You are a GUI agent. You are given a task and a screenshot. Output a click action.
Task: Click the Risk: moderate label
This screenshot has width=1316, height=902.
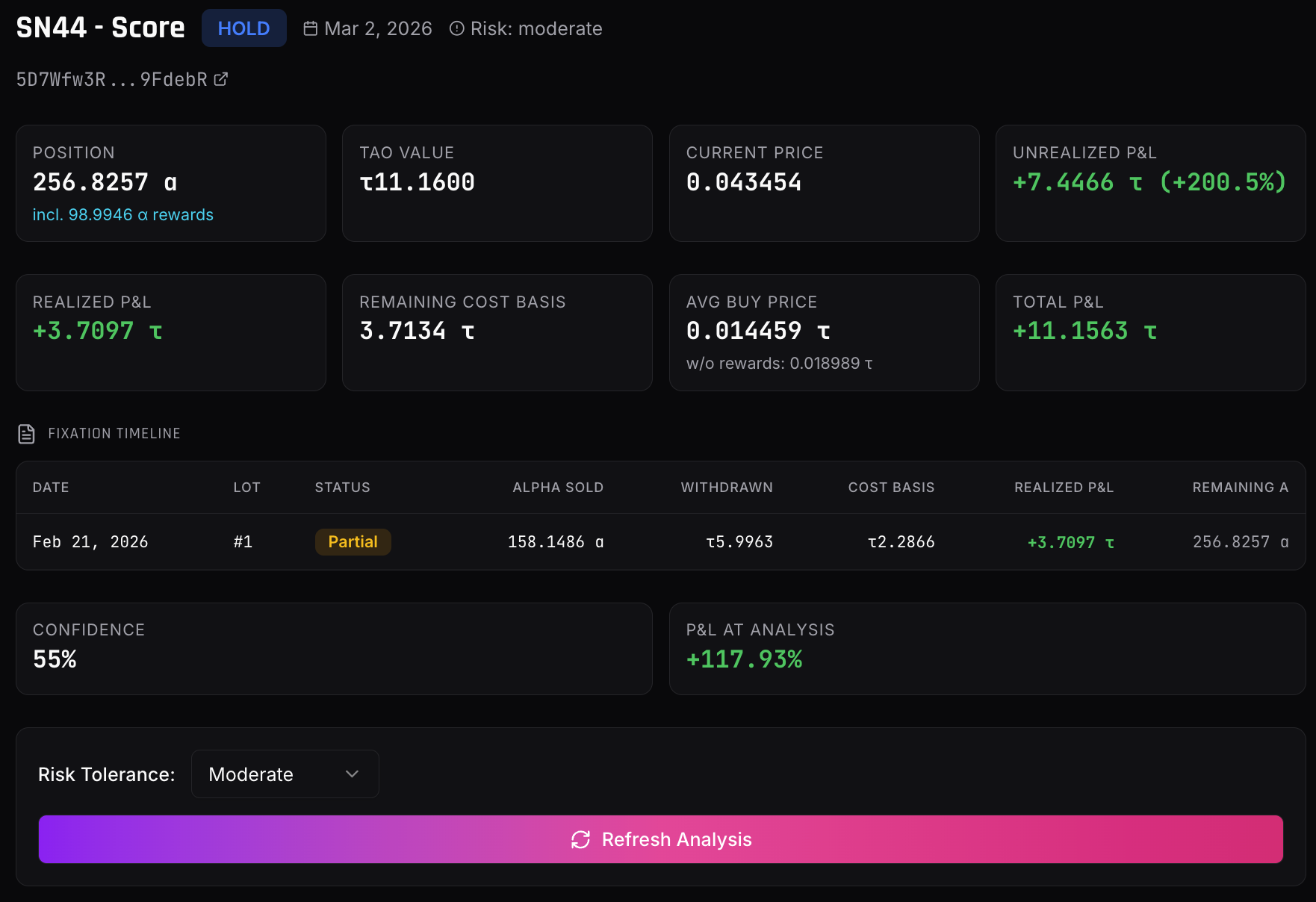point(536,28)
